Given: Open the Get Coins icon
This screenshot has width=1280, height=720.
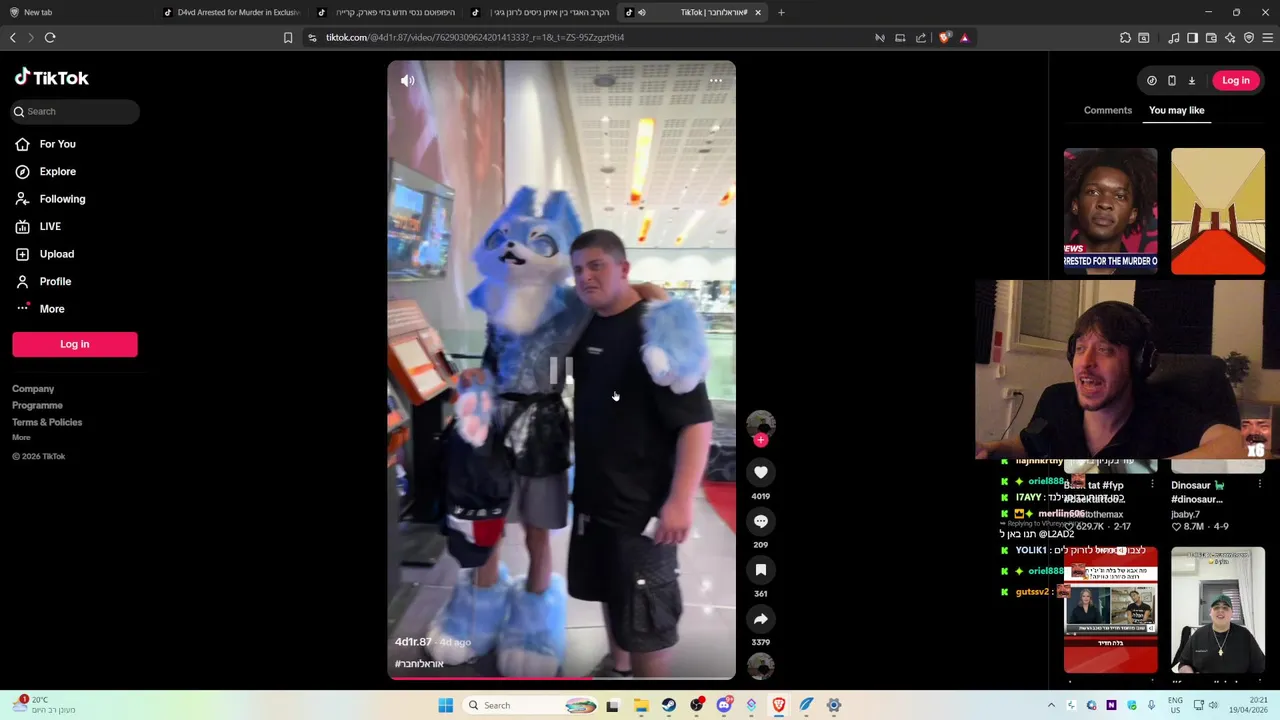Looking at the screenshot, I should point(1152,81).
